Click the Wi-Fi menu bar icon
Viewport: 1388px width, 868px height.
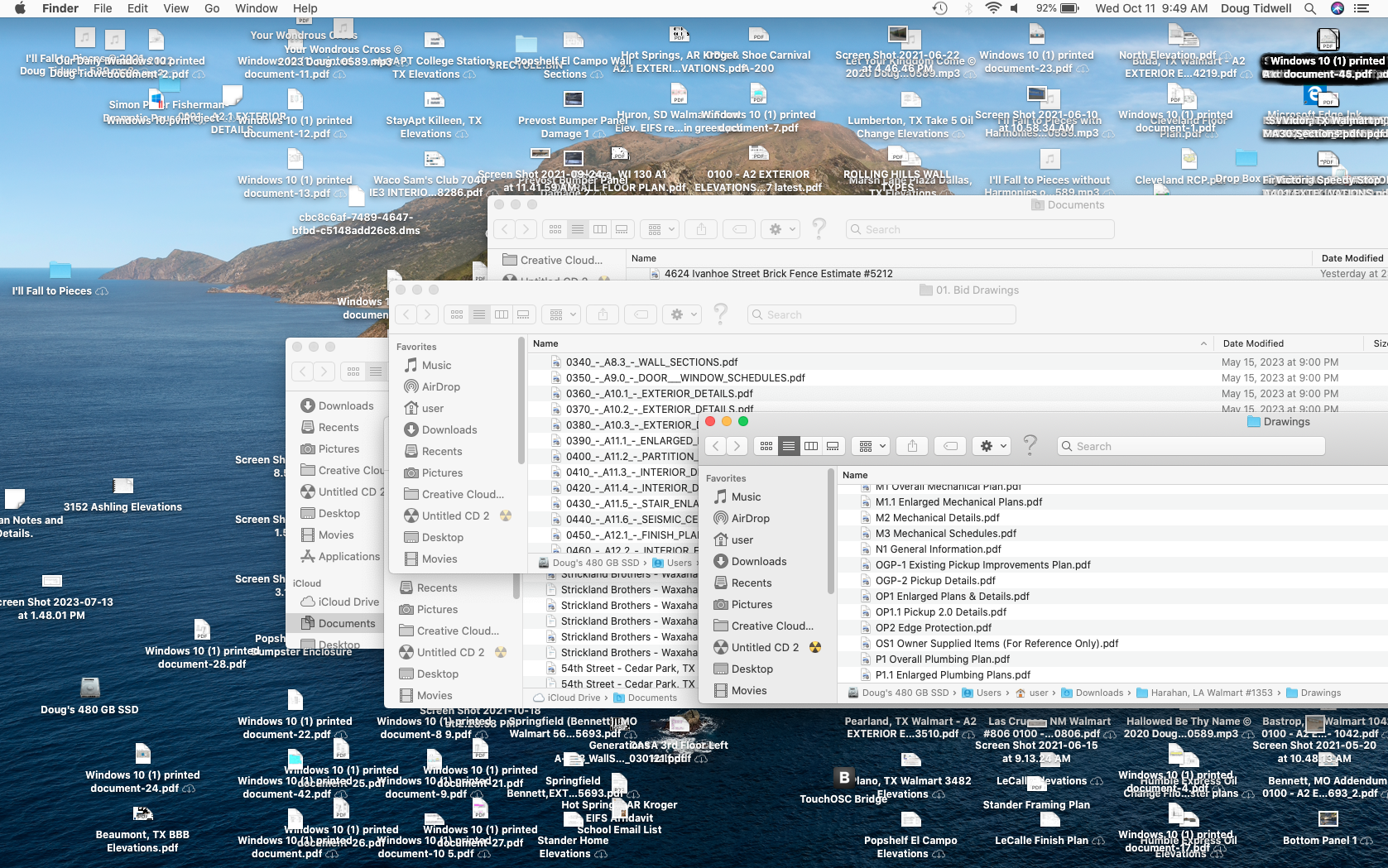tap(993, 8)
